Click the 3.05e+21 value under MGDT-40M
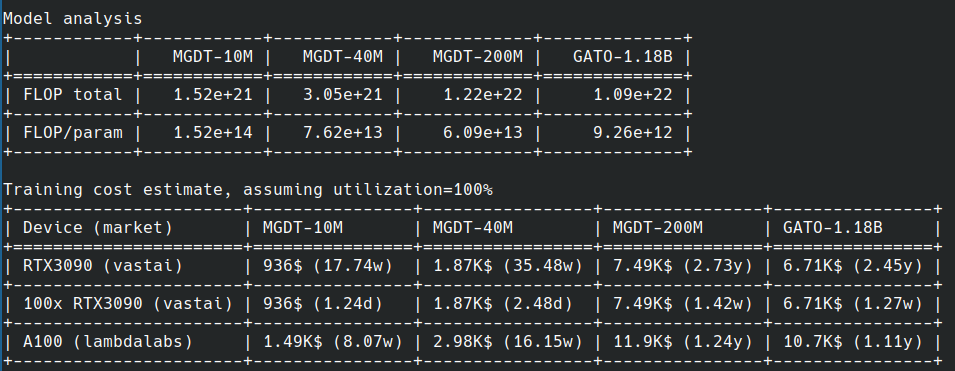This screenshot has height=371, width=955. (x=342, y=95)
